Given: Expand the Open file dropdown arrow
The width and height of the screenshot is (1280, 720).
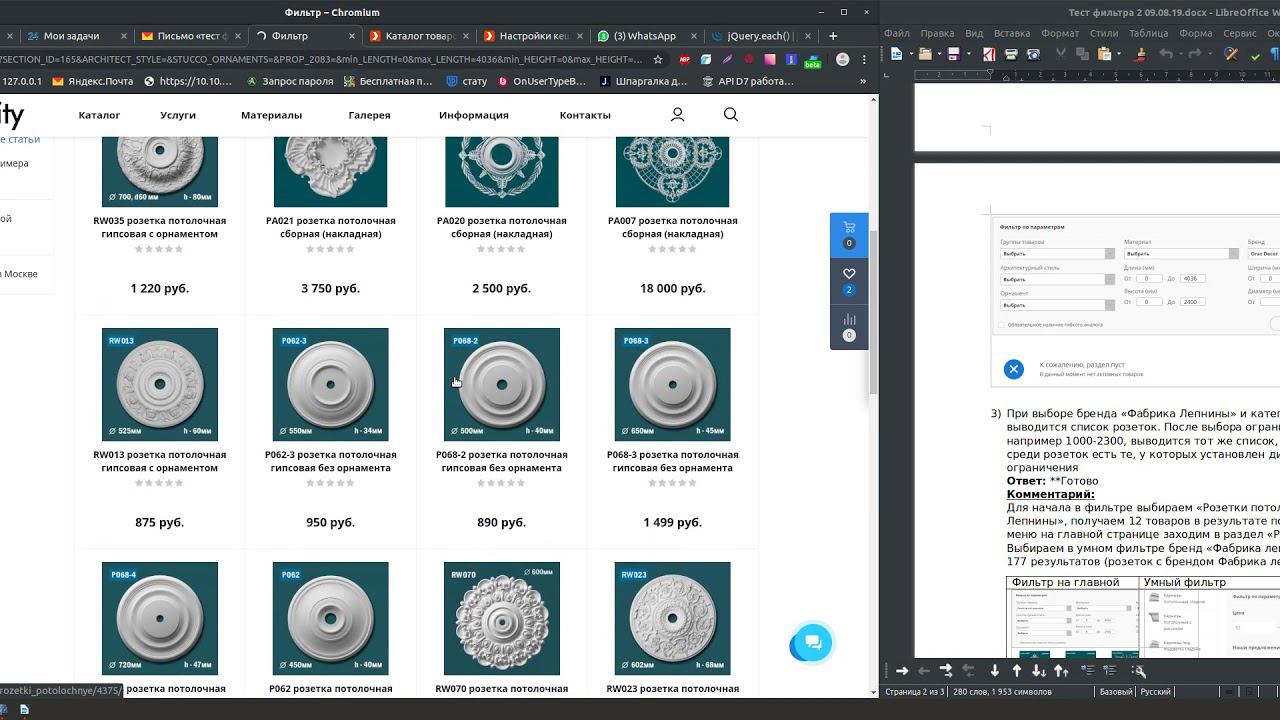Looking at the screenshot, I should (937, 54).
